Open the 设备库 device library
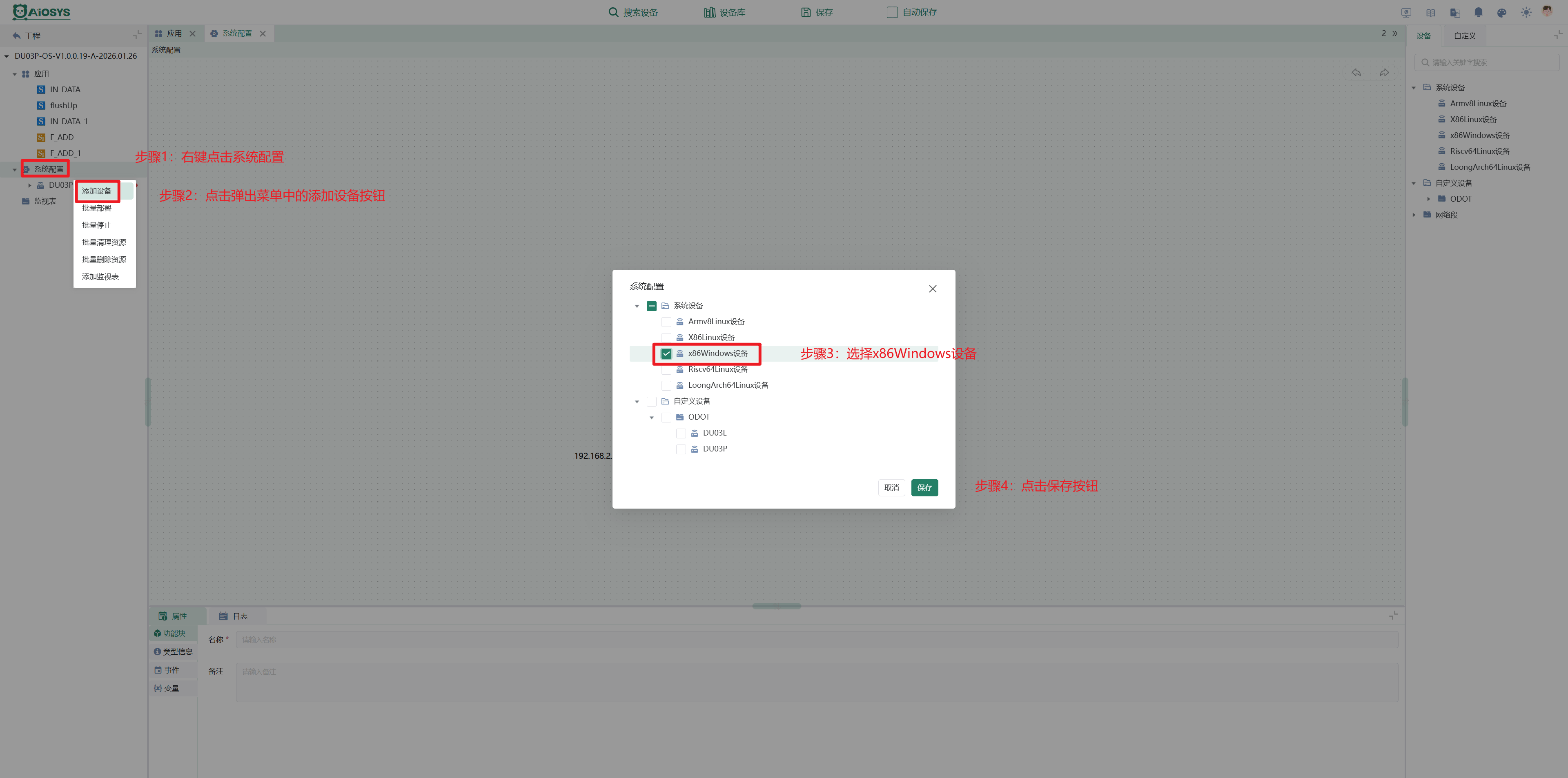Image resolution: width=1568 pixels, height=778 pixels. pyautogui.click(x=724, y=12)
